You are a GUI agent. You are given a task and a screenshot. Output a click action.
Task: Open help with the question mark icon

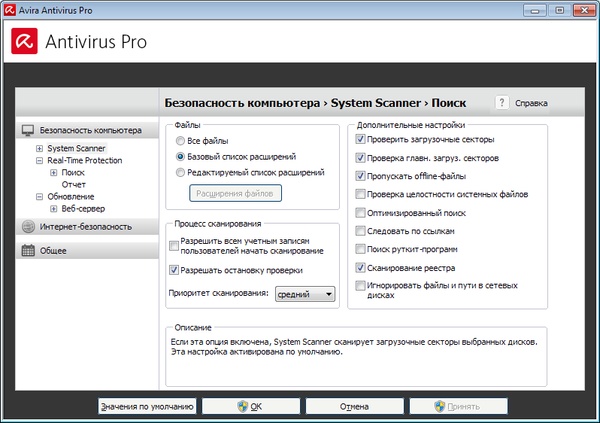click(x=502, y=102)
